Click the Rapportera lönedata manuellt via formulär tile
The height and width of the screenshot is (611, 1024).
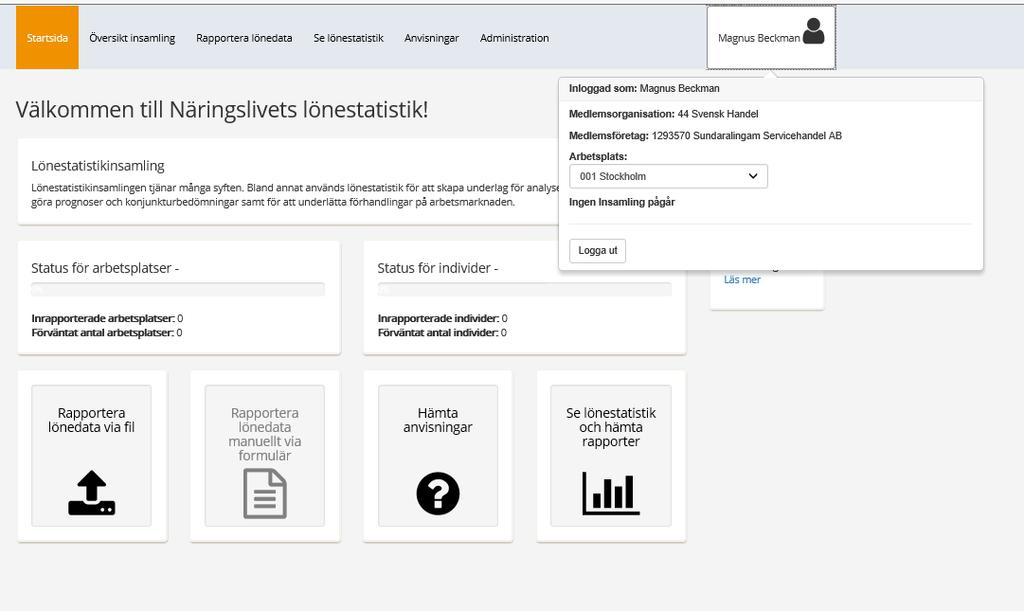(264, 456)
